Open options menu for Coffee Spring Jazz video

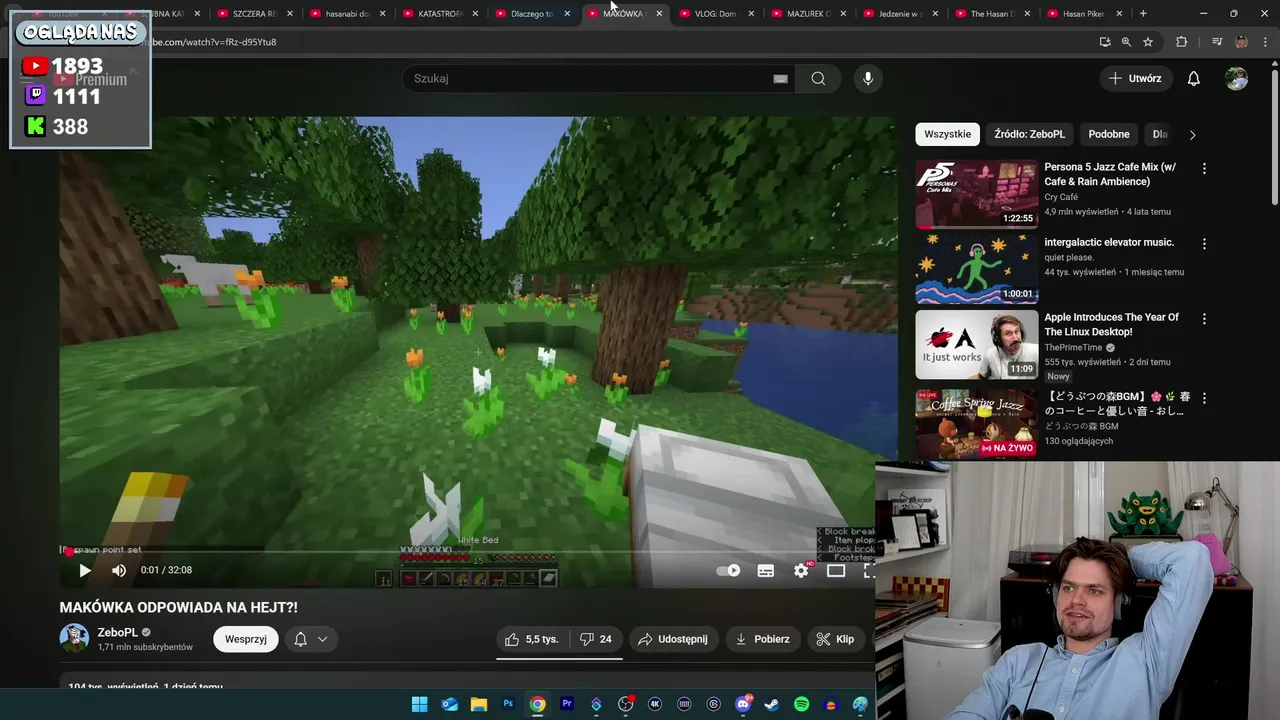(x=1204, y=398)
